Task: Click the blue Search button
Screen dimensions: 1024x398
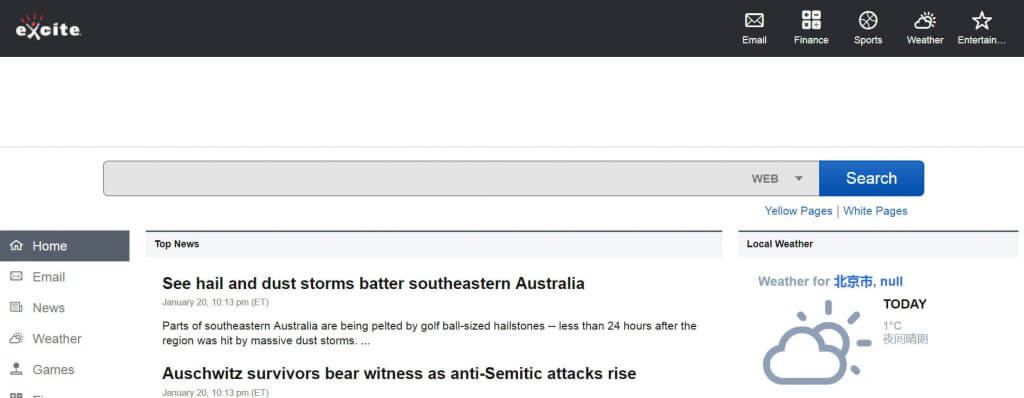Action: pyautogui.click(x=871, y=178)
